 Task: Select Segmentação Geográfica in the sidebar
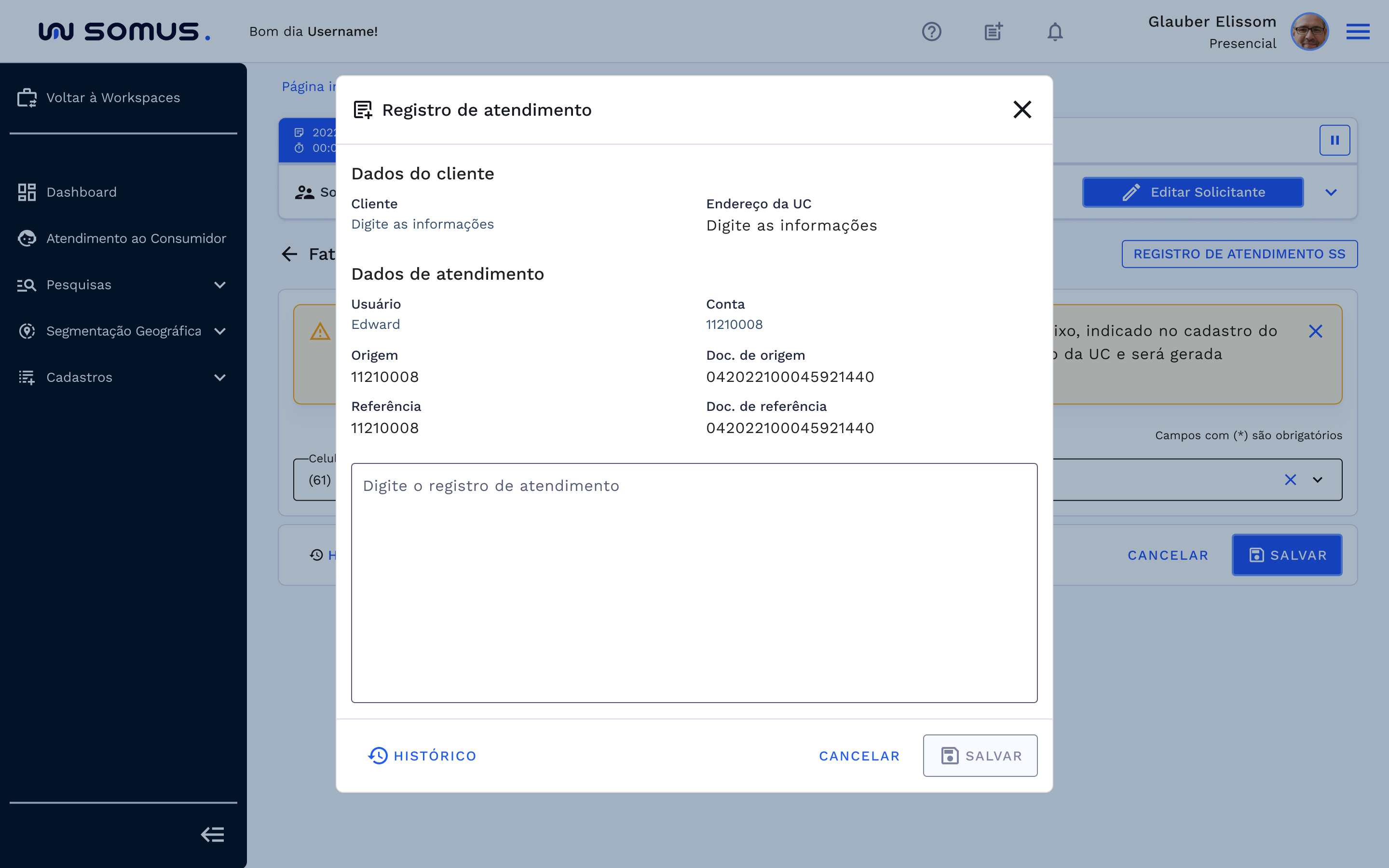(x=123, y=331)
